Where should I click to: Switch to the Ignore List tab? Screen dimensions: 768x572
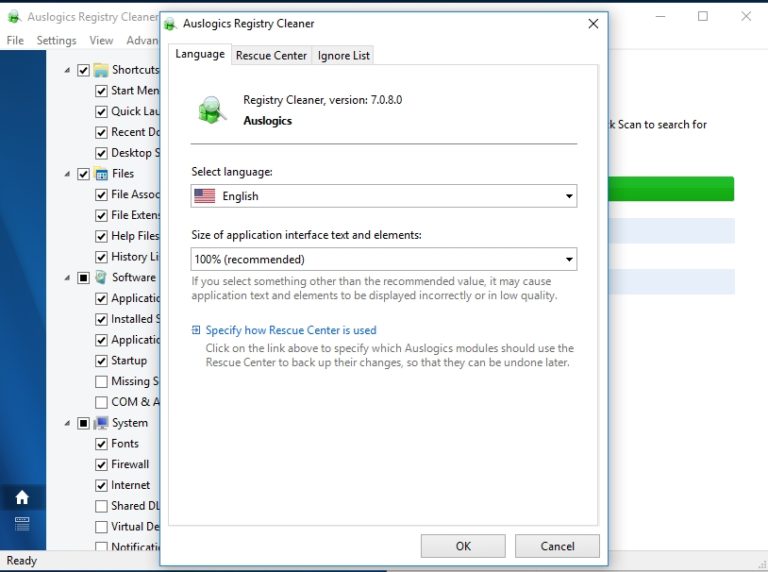click(343, 55)
